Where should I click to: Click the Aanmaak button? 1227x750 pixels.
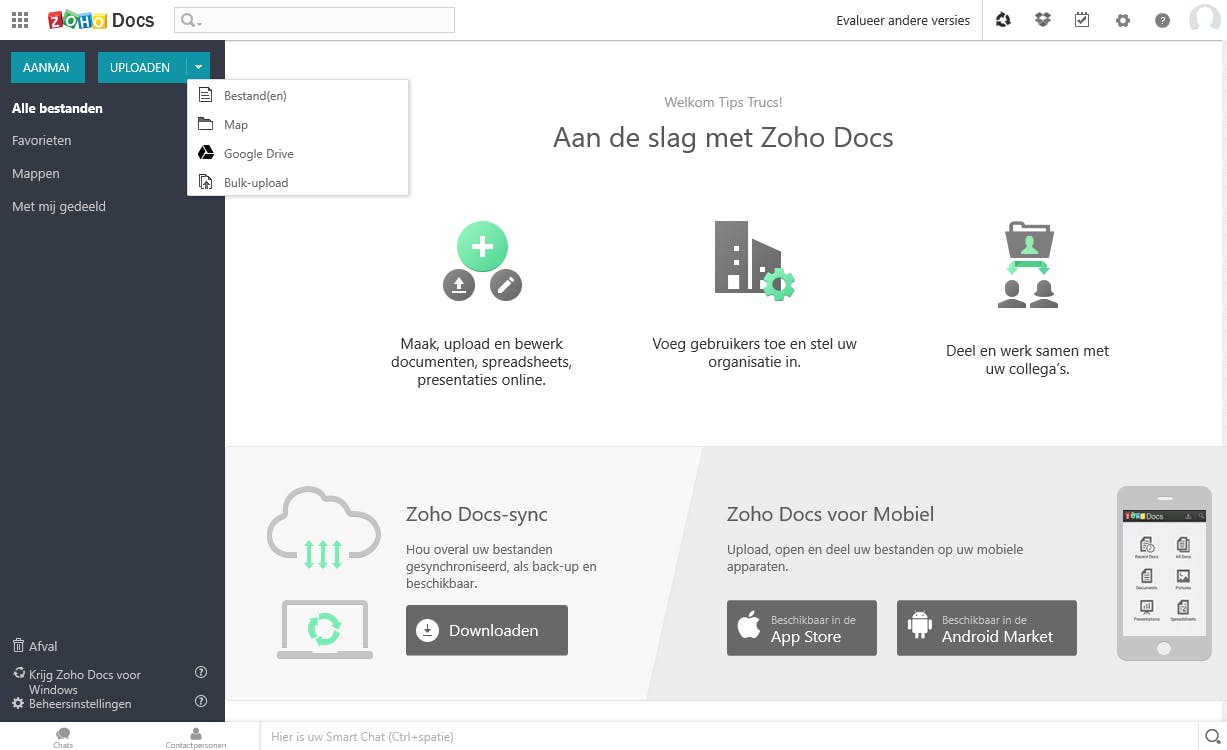pyautogui.click(x=47, y=67)
